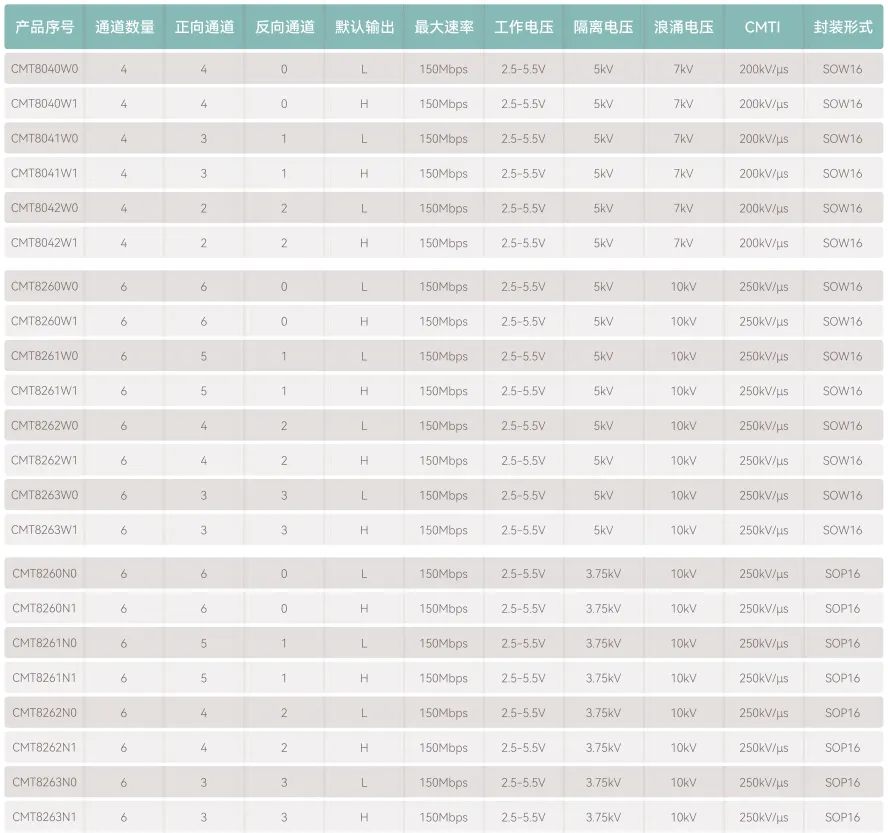Click the 产品序号 column header

[44, 27]
